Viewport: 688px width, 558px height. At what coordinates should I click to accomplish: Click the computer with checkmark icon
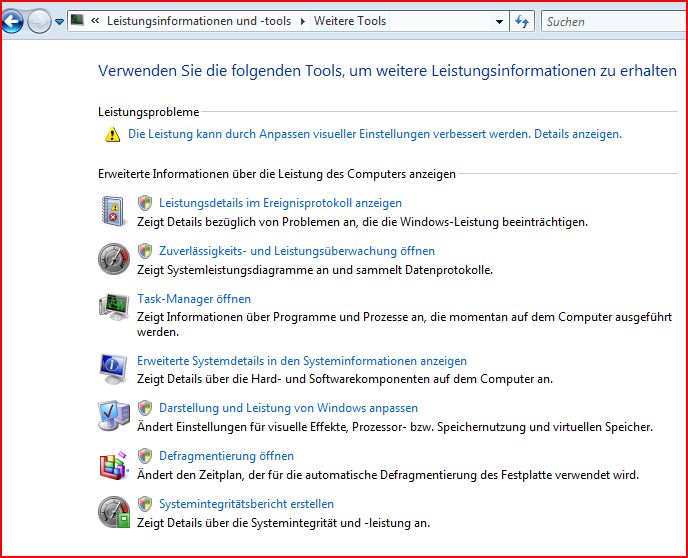[x=114, y=416]
